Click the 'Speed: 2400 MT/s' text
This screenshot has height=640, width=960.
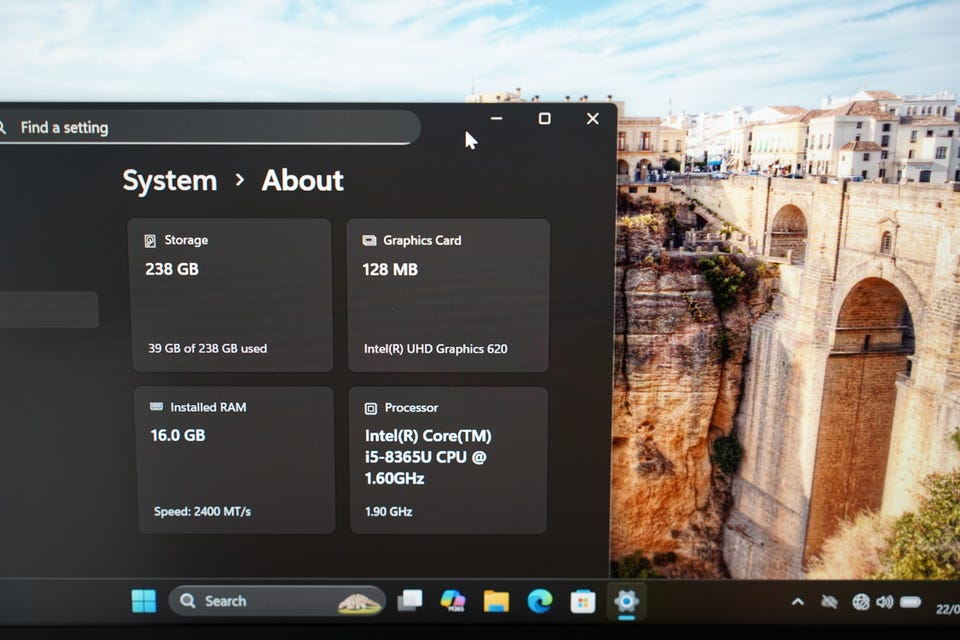click(202, 511)
